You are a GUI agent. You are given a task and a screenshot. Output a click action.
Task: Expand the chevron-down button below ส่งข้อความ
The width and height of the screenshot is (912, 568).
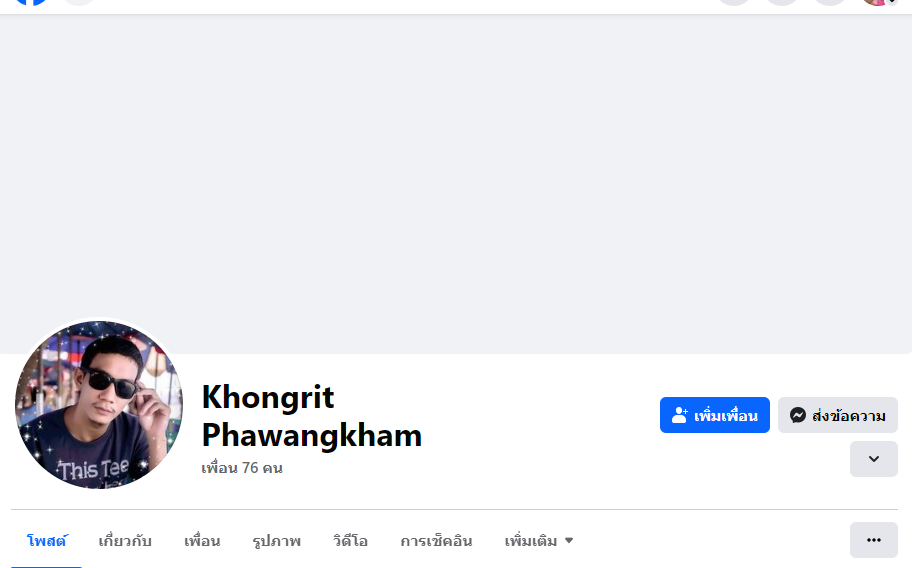click(x=874, y=459)
